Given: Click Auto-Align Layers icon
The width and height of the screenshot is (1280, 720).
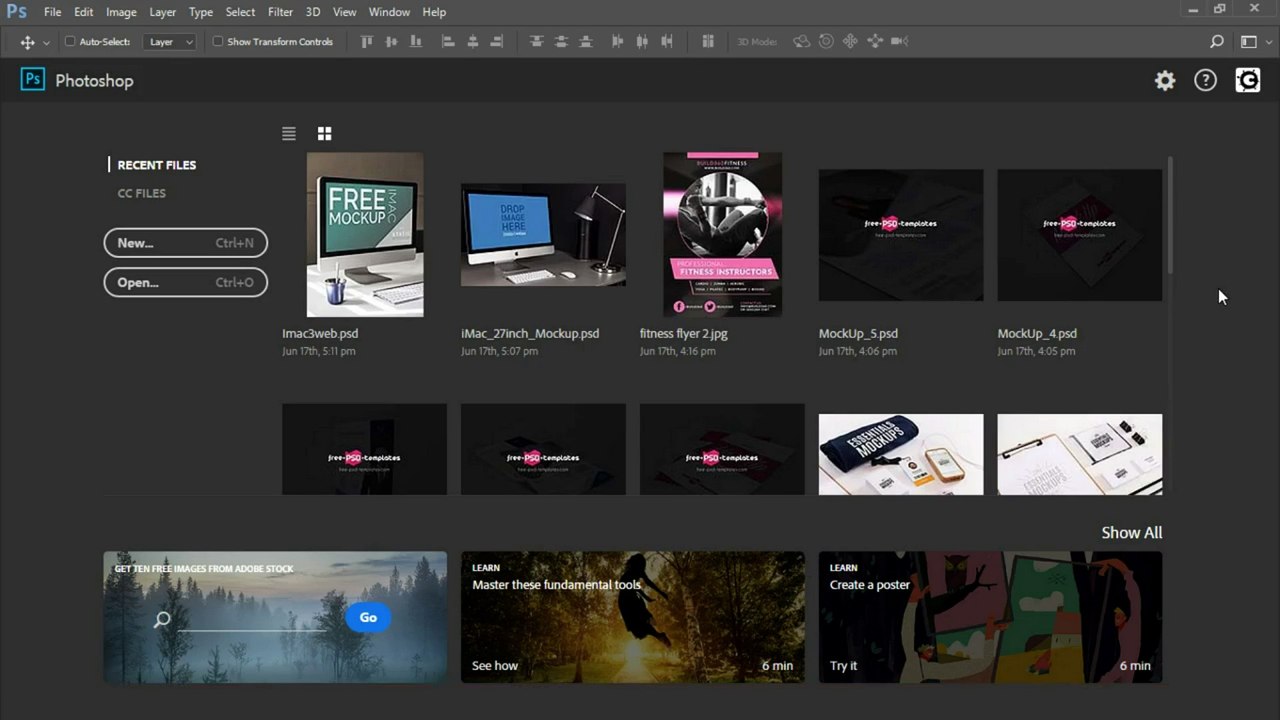Looking at the screenshot, I should pyautogui.click(x=708, y=42).
